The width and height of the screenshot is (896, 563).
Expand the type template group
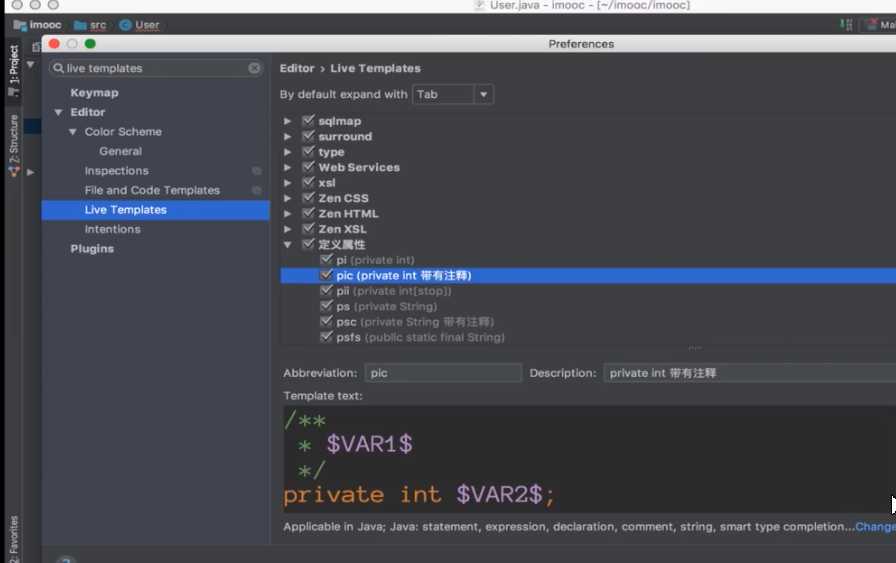pos(287,152)
